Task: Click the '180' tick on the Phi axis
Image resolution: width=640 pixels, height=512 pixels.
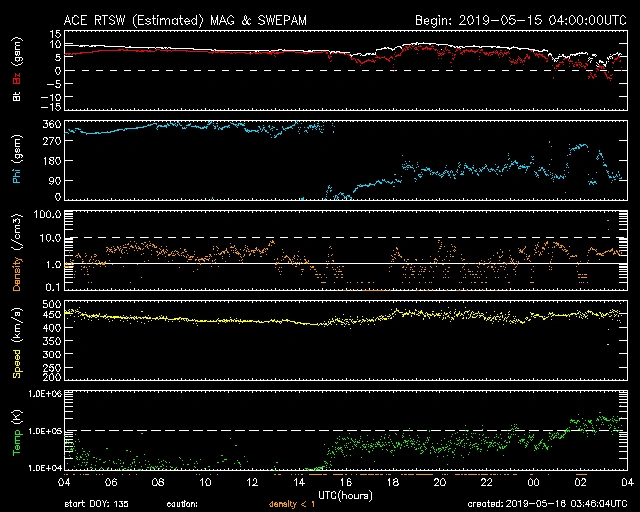Action: (52, 161)
